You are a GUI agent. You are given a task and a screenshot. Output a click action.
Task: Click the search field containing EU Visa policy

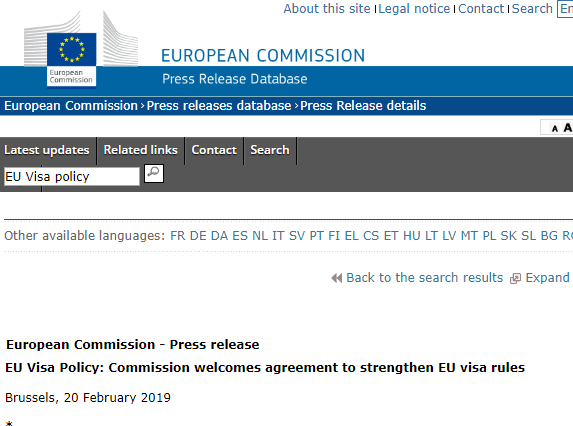pos(72,176)
